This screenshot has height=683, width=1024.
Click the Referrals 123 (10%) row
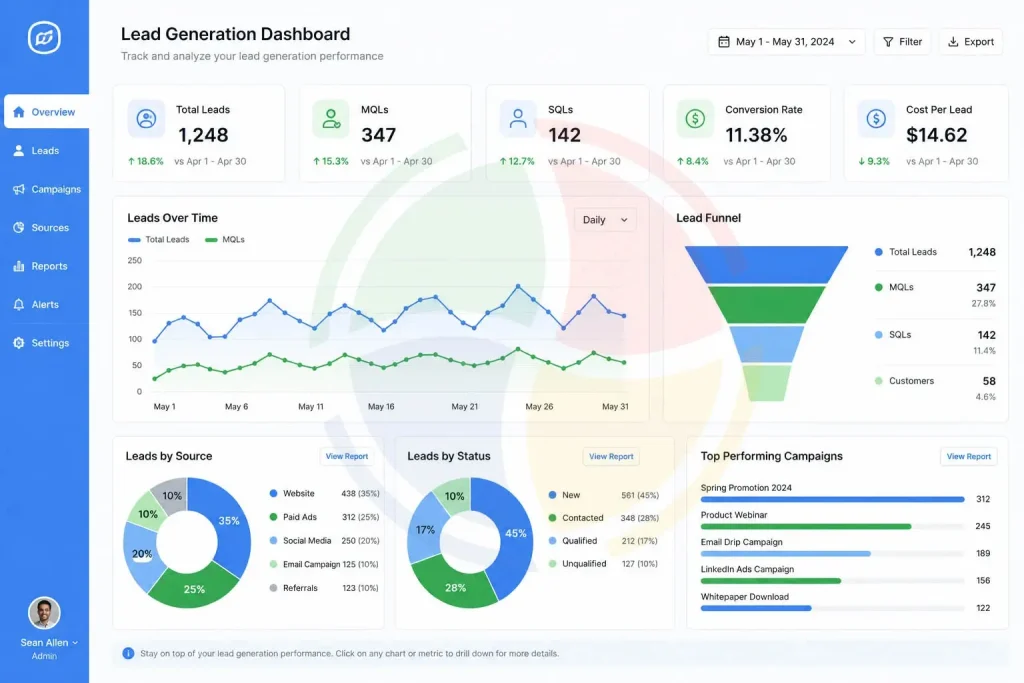[324, 588]
